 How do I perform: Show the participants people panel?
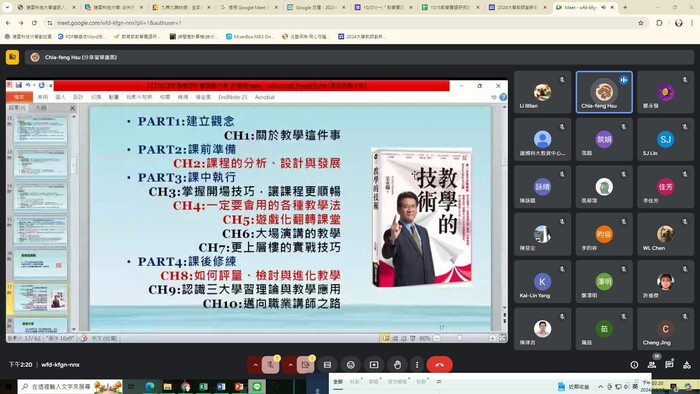[652, 365]
